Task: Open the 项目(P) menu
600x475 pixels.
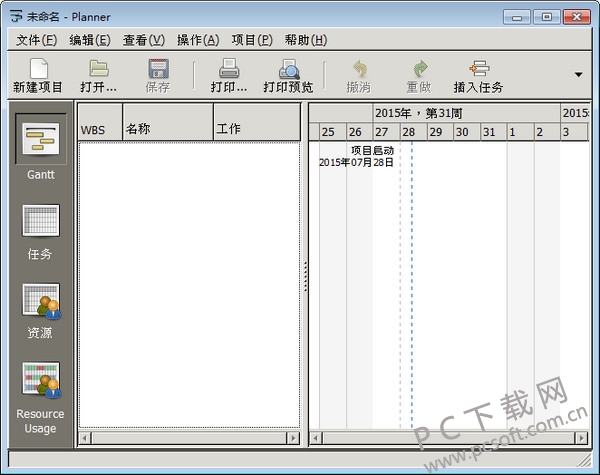Action: (252, 40)
